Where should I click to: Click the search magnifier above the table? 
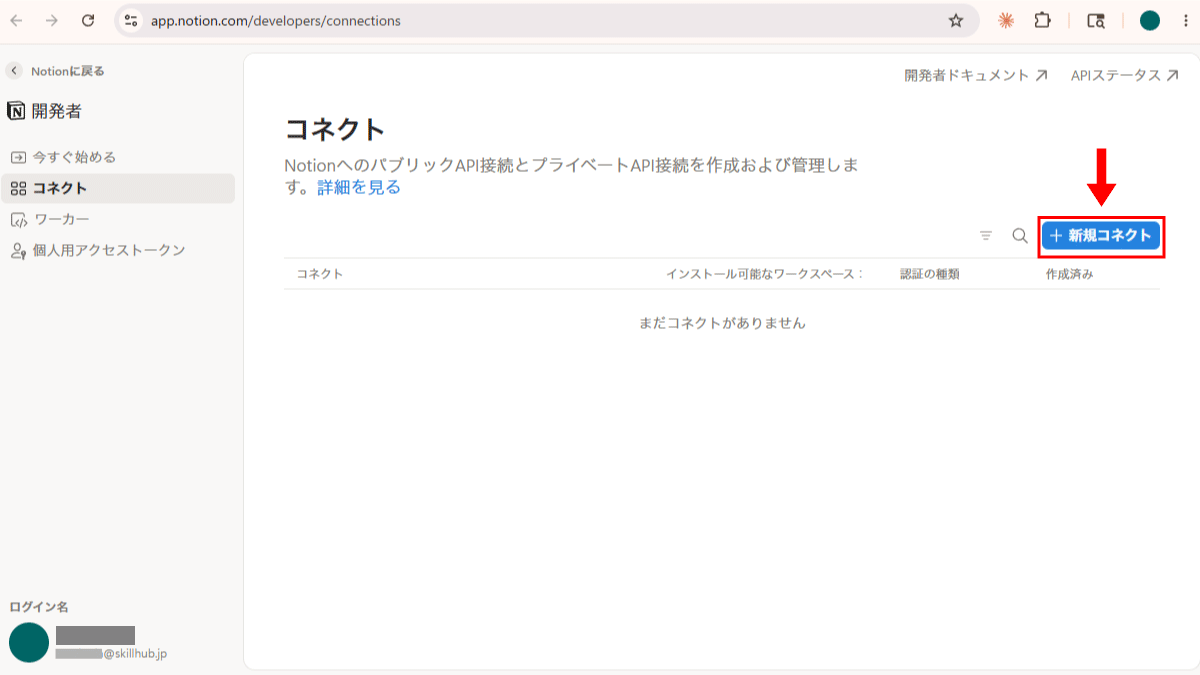click(1020, 236)
